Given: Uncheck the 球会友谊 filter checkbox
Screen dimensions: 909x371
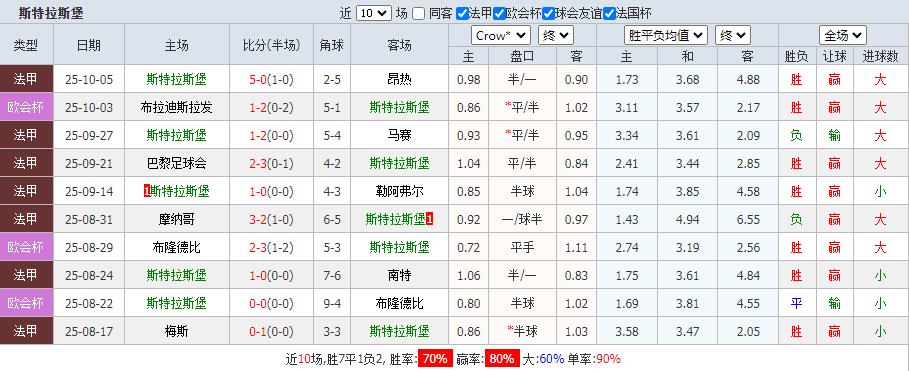Looking at the screenshot, I should [x=548, y=13].
